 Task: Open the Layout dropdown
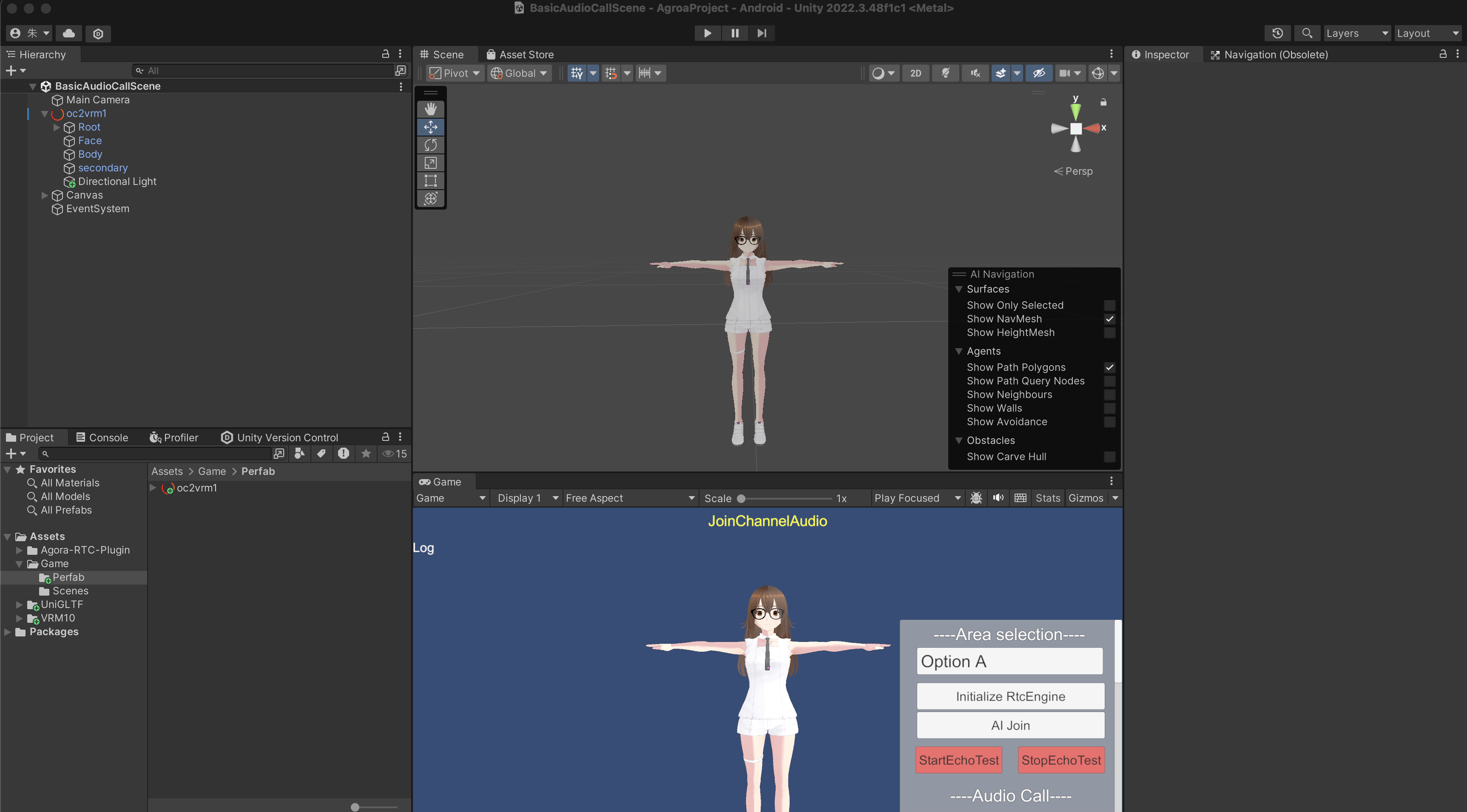pos(1428,33)
